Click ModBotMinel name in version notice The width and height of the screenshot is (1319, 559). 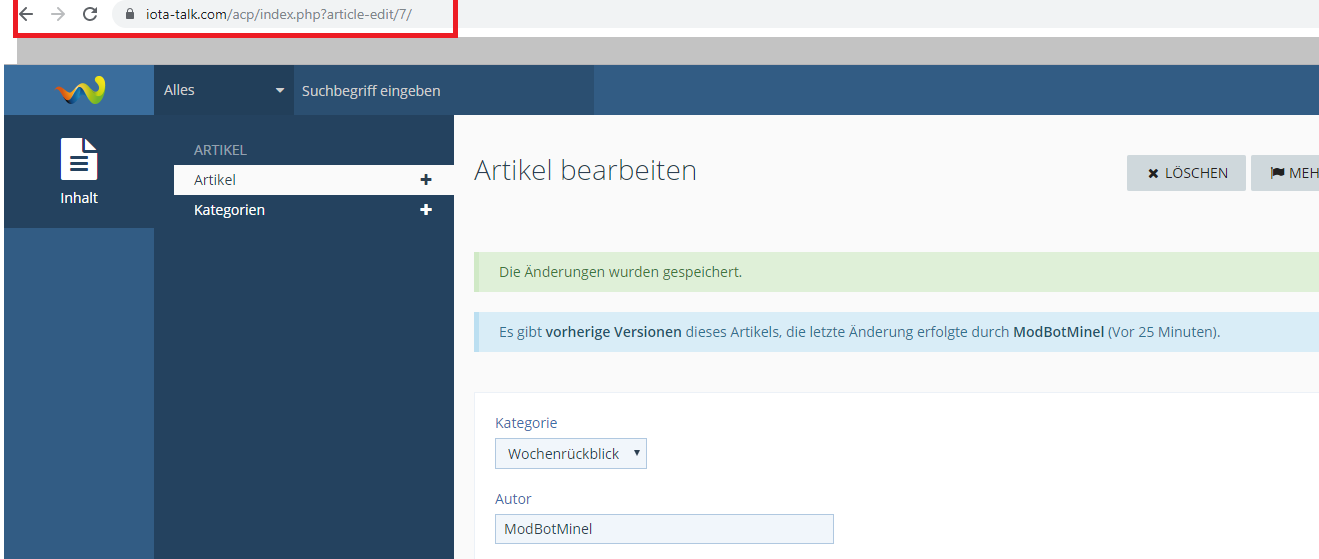coord(1059,332)
